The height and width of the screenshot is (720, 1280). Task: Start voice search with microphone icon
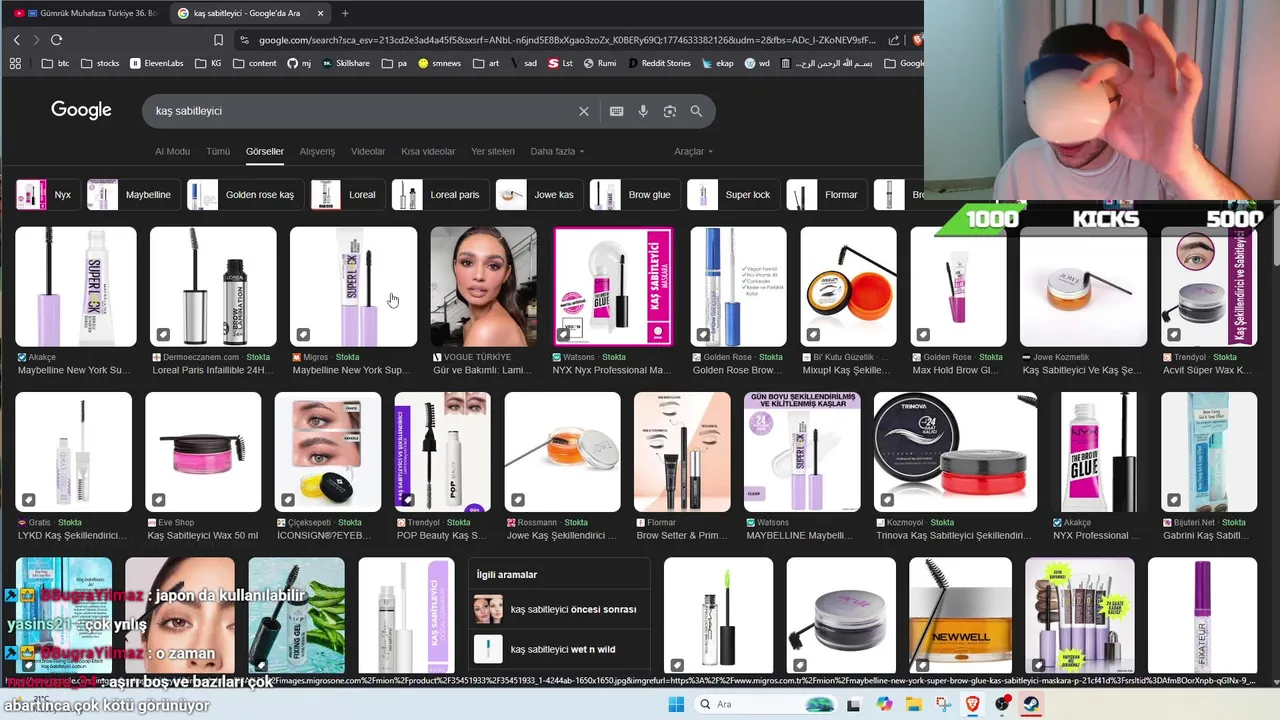point(643,111)
